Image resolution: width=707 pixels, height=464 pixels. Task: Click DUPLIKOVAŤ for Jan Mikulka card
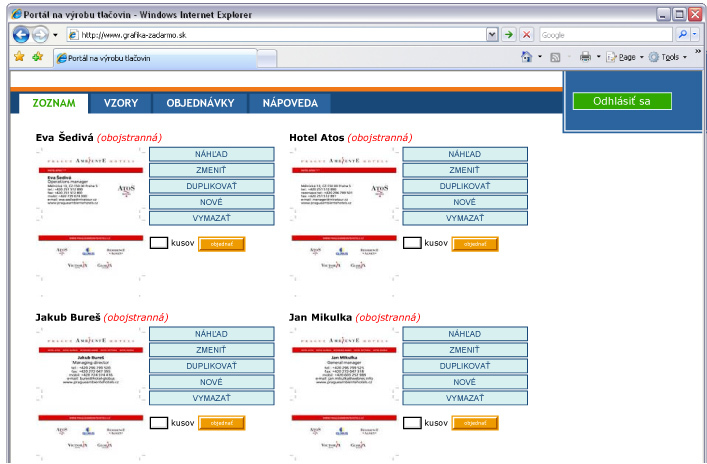(x=465, y=366)
